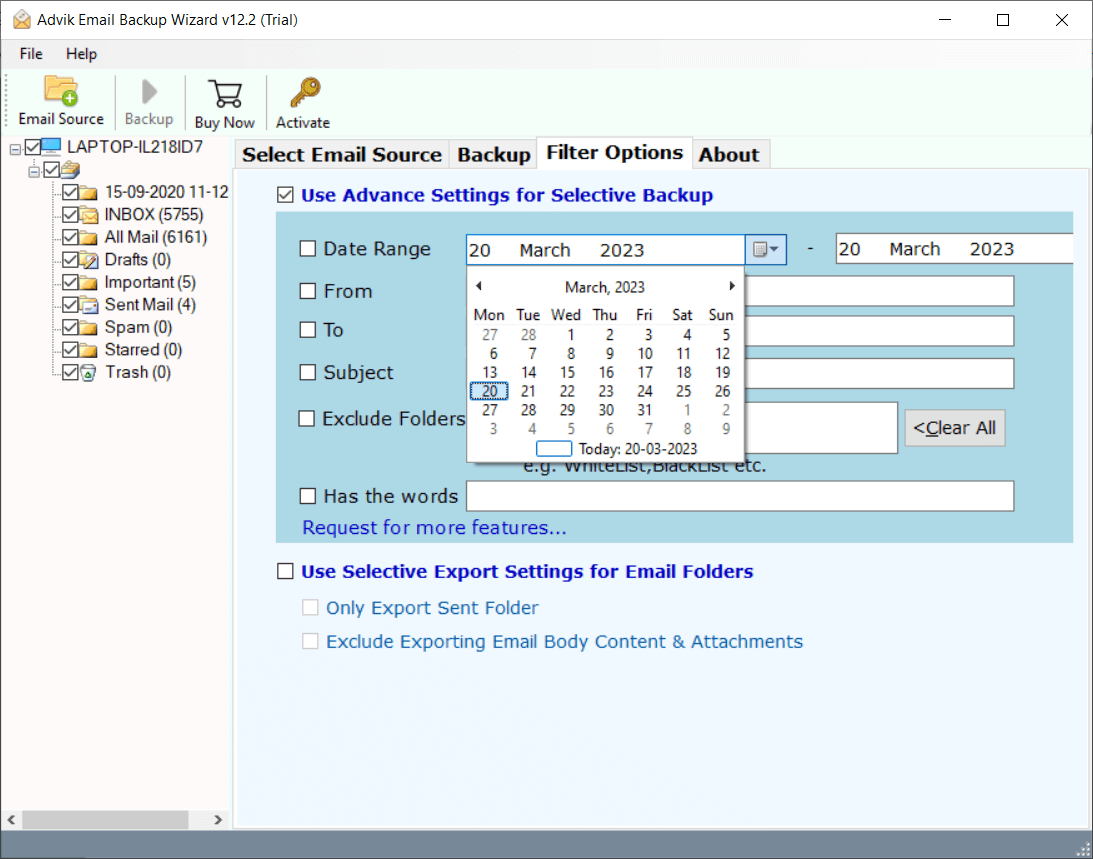Uncheck the Trash (0) tree checkbox

(70, 372)
